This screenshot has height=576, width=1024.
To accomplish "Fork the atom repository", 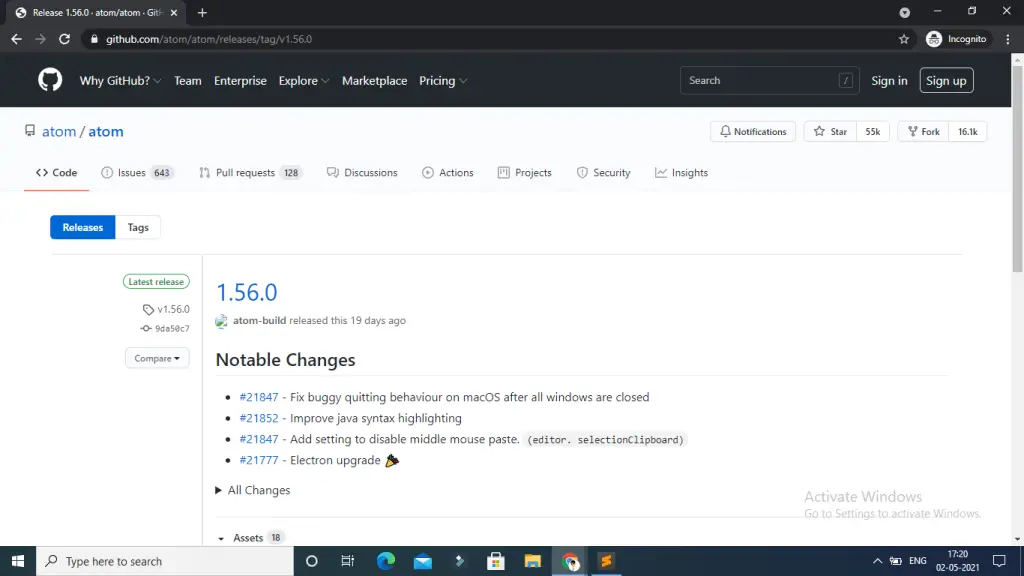I will [923, 131].
